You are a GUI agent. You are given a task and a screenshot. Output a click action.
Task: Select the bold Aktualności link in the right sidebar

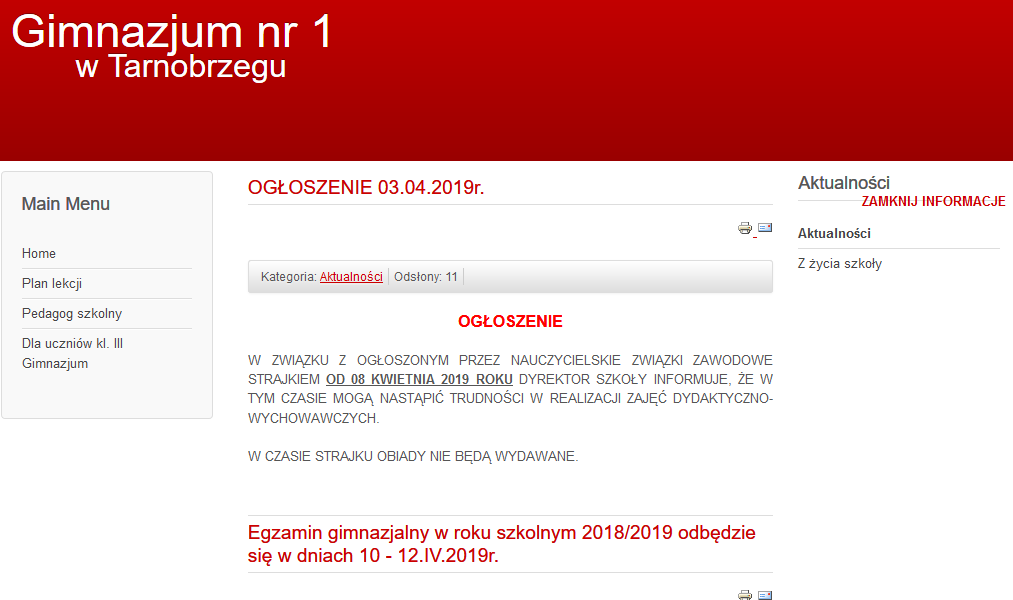[x=834, y=234]
